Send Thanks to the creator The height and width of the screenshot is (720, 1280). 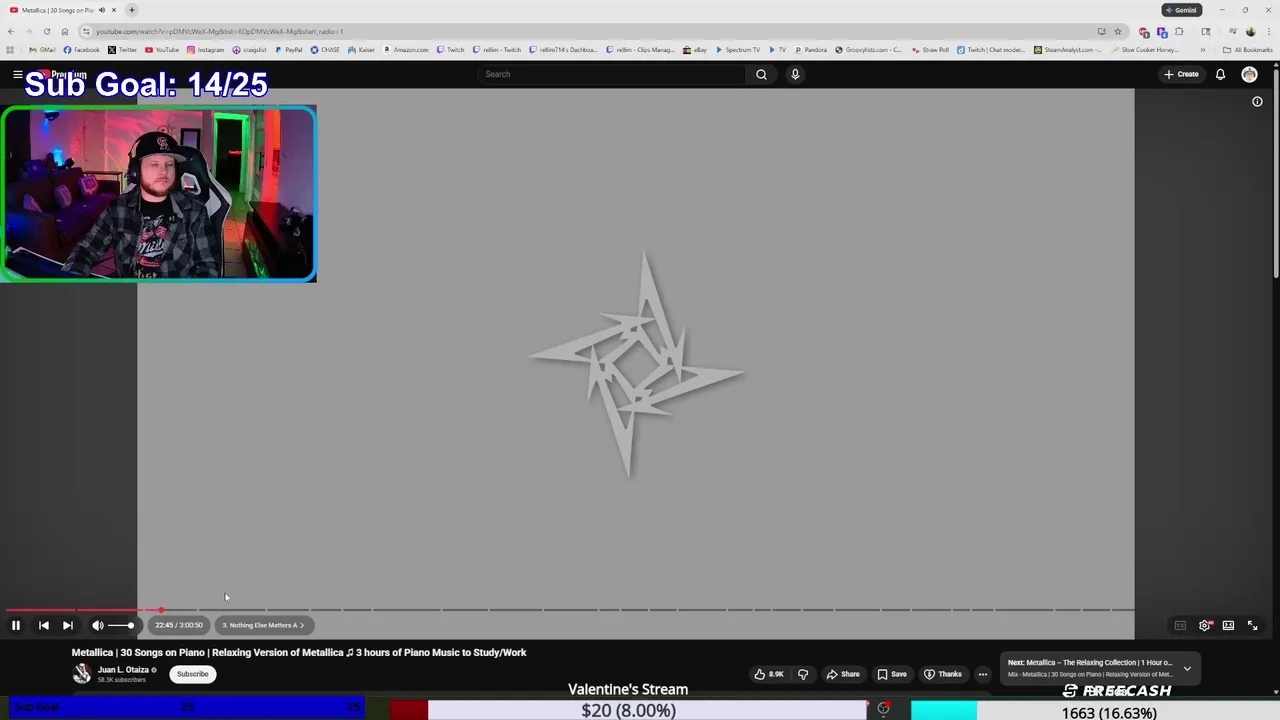tap(942, 674)
